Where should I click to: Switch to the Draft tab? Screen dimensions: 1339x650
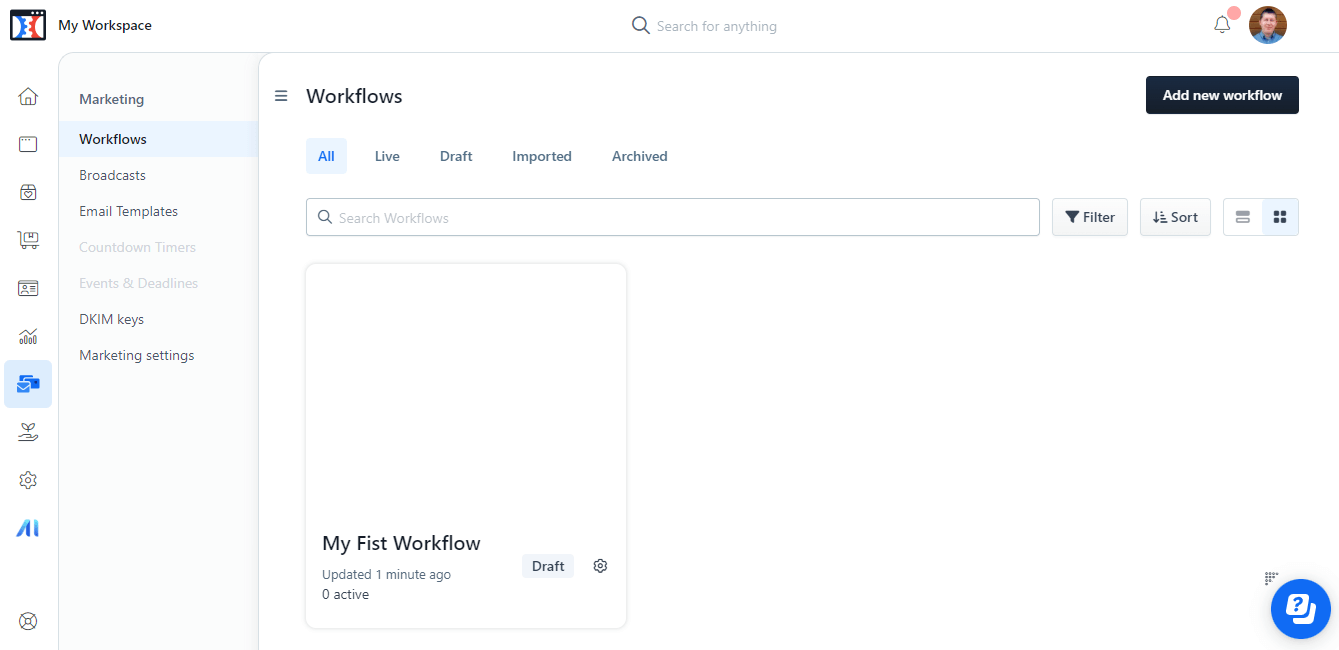pyautogui.click(x=455, y=156)
